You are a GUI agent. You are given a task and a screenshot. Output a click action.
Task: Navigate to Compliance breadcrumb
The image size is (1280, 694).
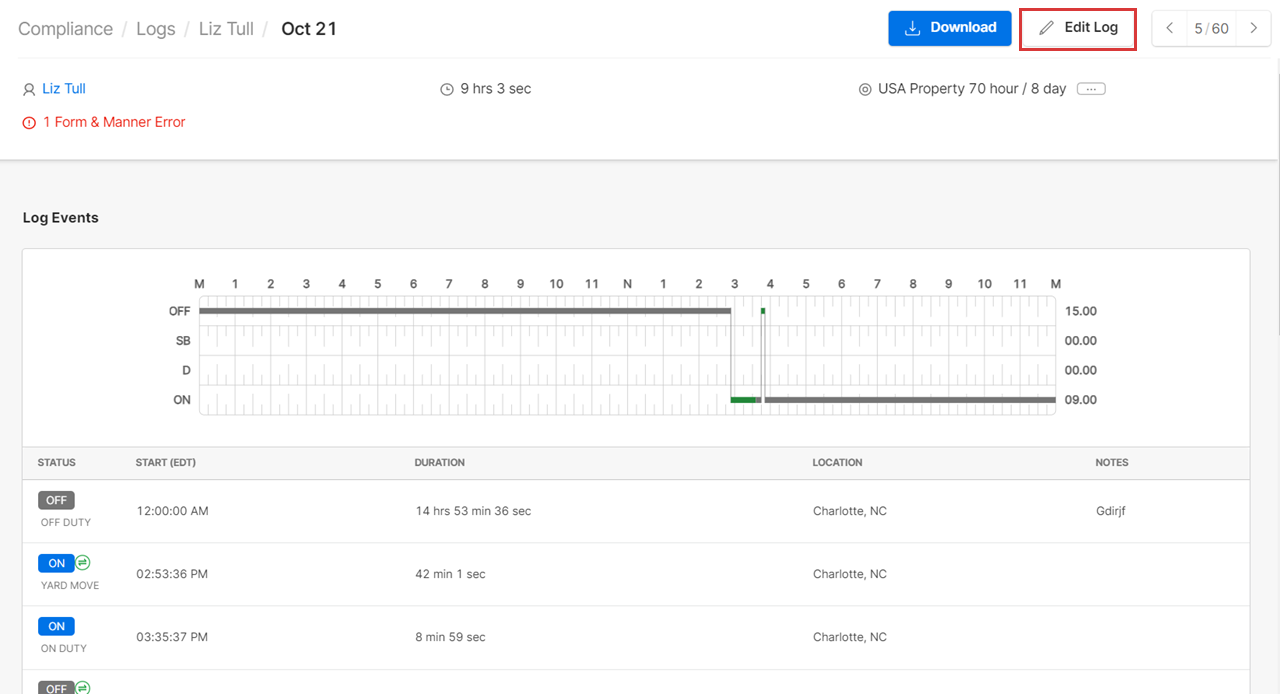click(66, 29)
